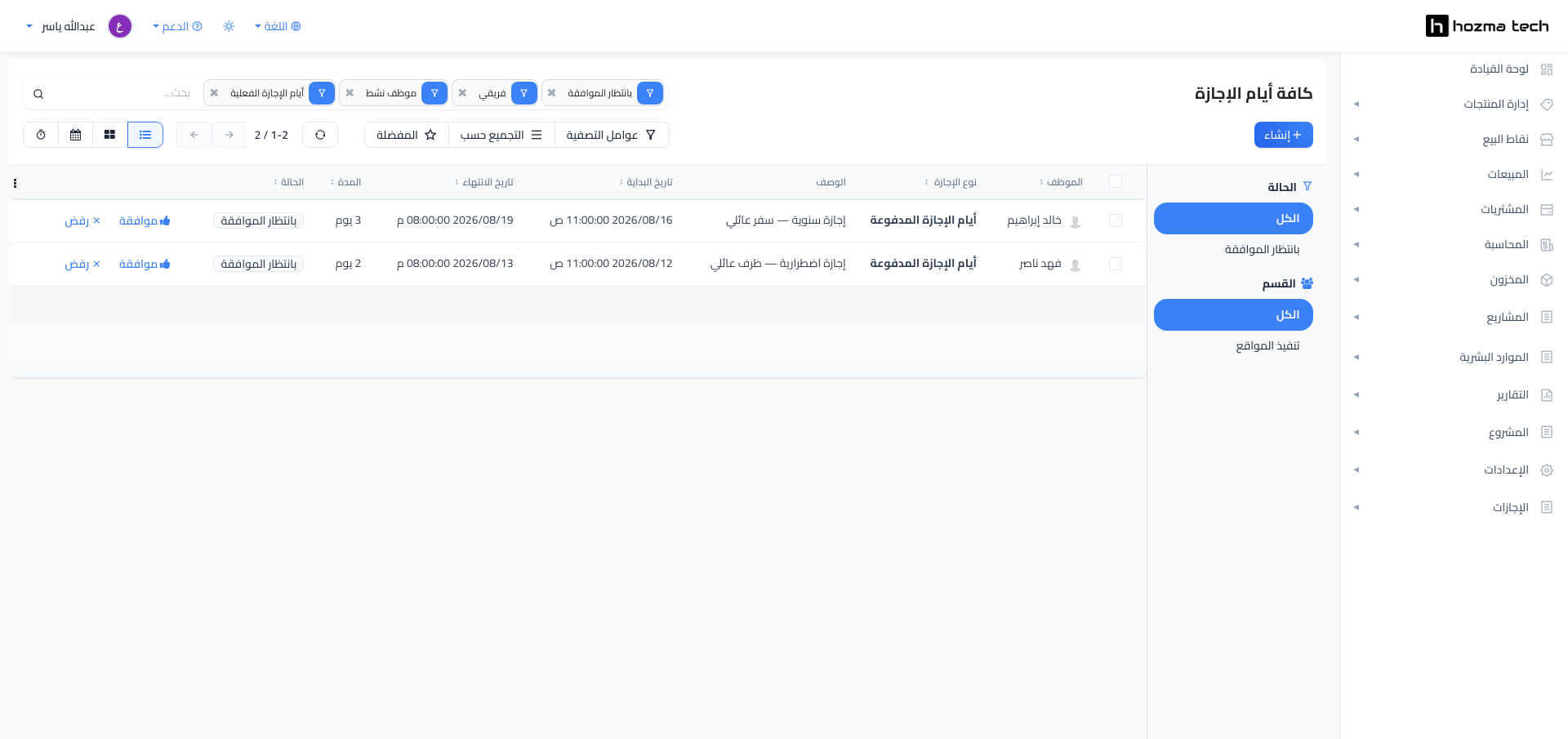Tick checkbox for خالد إبراهيم row
1568x739 pixels.
click(x=1116, y=220)
